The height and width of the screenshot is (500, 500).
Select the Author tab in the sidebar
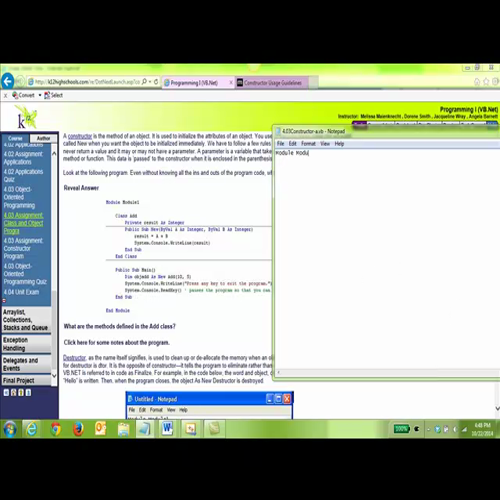point(43,138)
